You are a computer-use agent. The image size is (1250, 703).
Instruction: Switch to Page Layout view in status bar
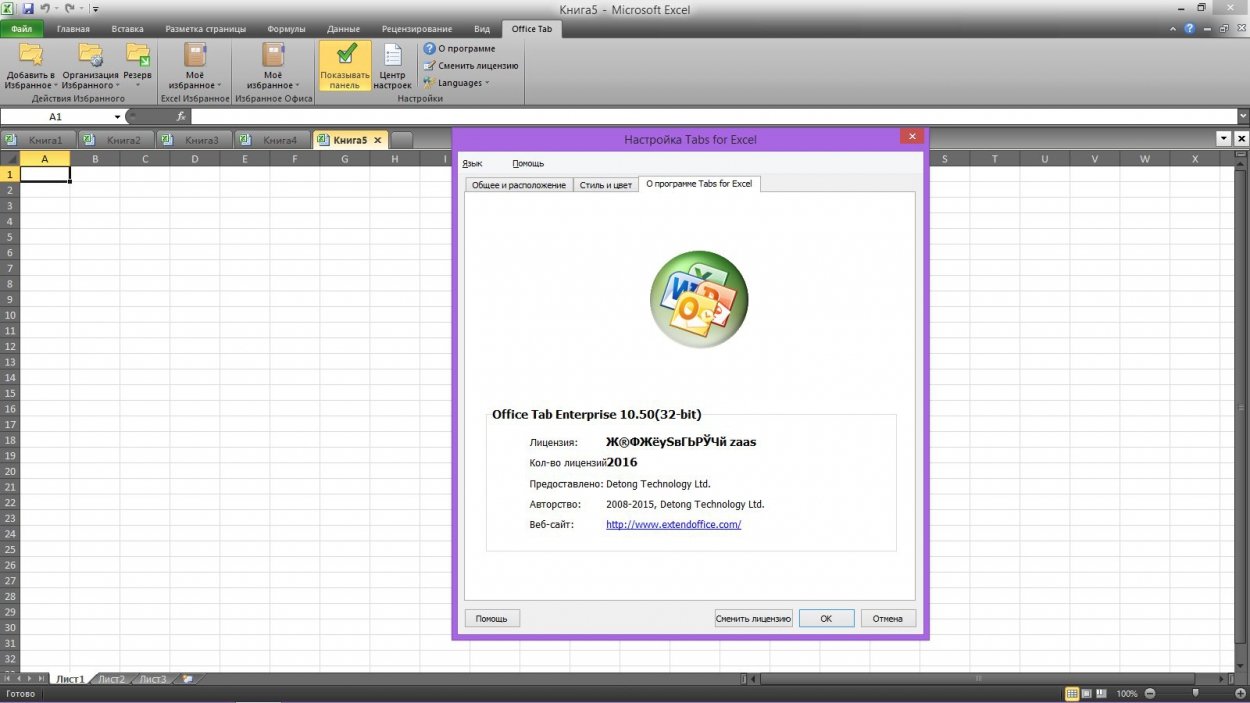(1087, 694)
